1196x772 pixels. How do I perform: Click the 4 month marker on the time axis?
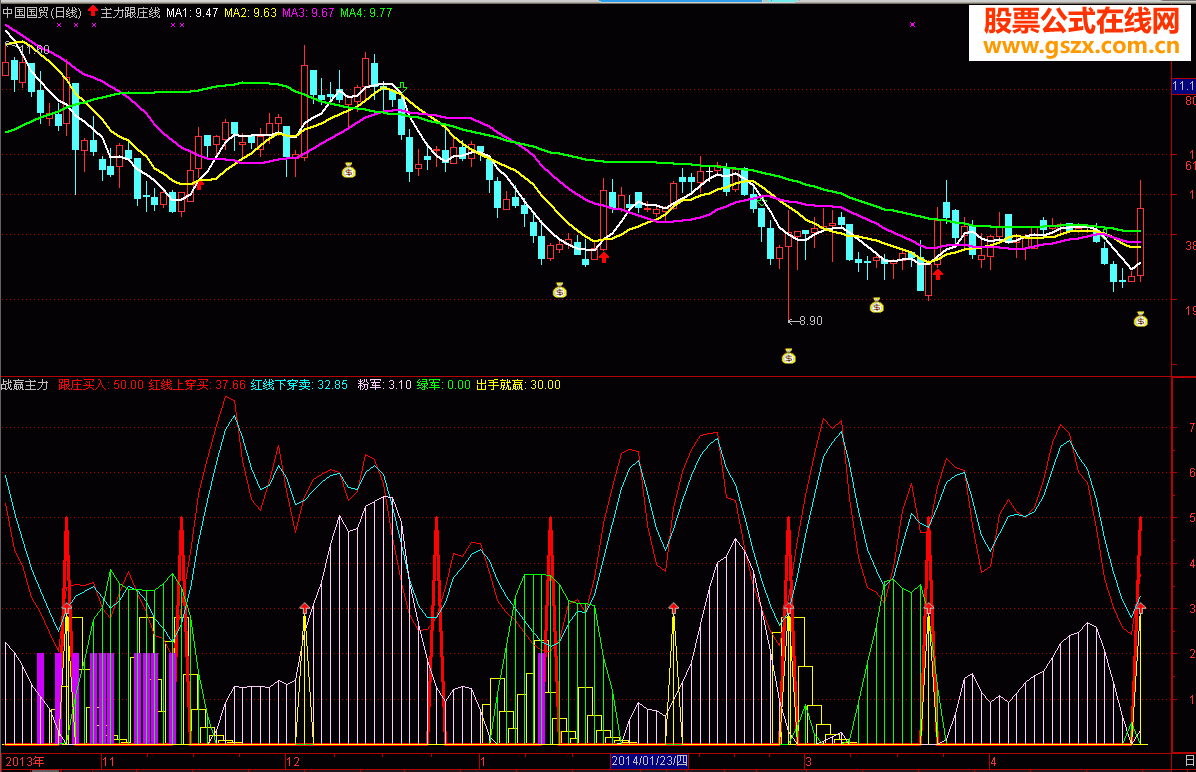pyautogui.click(x=993, y=761)
